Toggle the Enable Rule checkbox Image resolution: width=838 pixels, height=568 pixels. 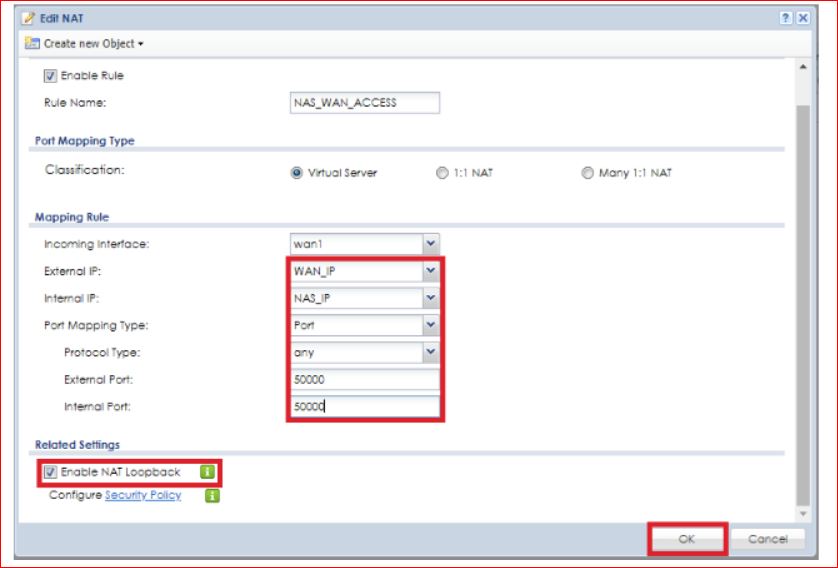click(x=50, y=76)
